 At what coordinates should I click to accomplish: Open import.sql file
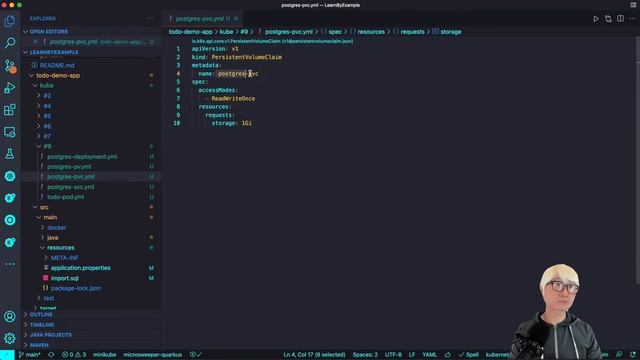[64, 278]
